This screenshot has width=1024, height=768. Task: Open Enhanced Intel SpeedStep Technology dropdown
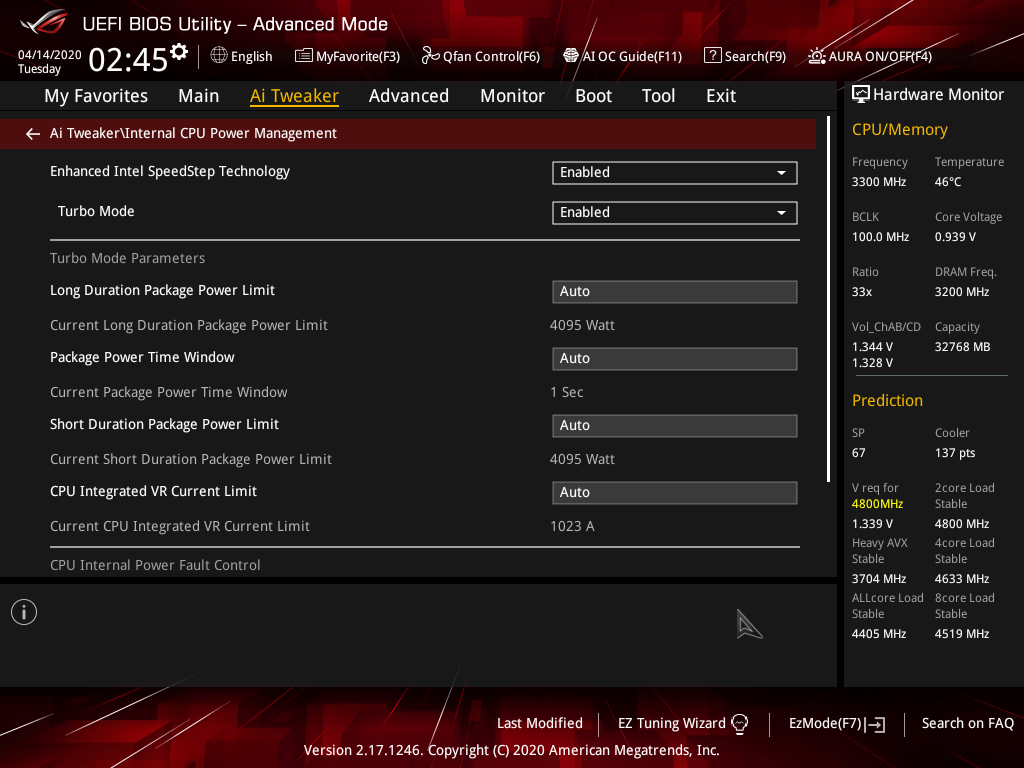(675, 173)
